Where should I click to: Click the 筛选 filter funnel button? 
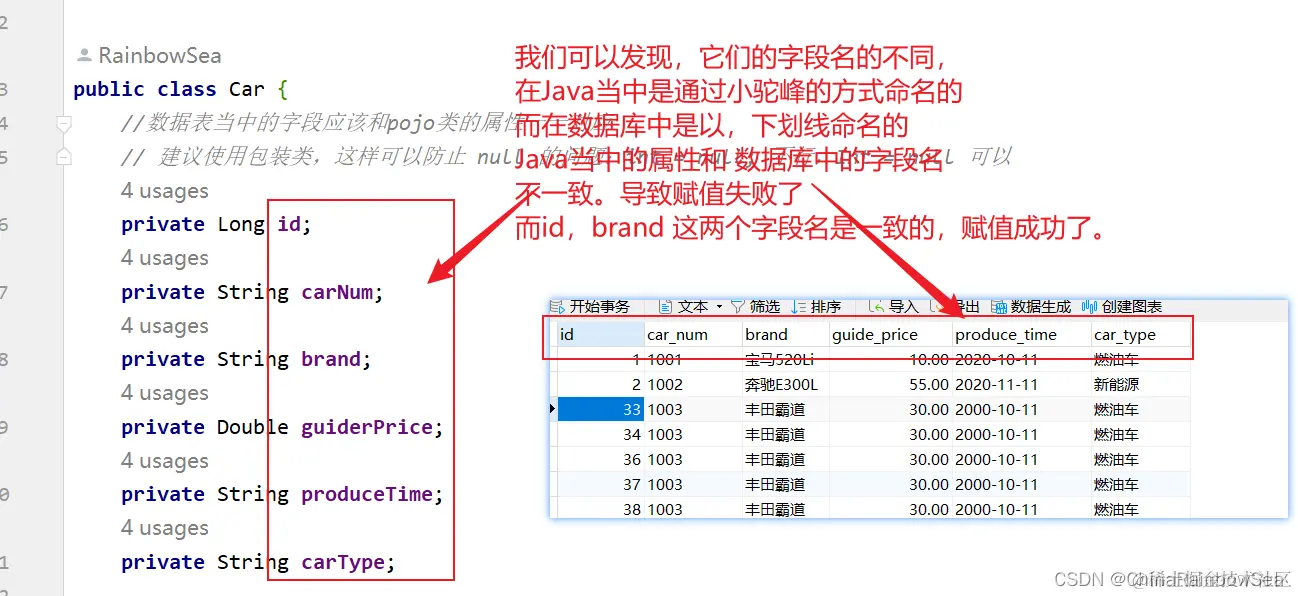756,307
